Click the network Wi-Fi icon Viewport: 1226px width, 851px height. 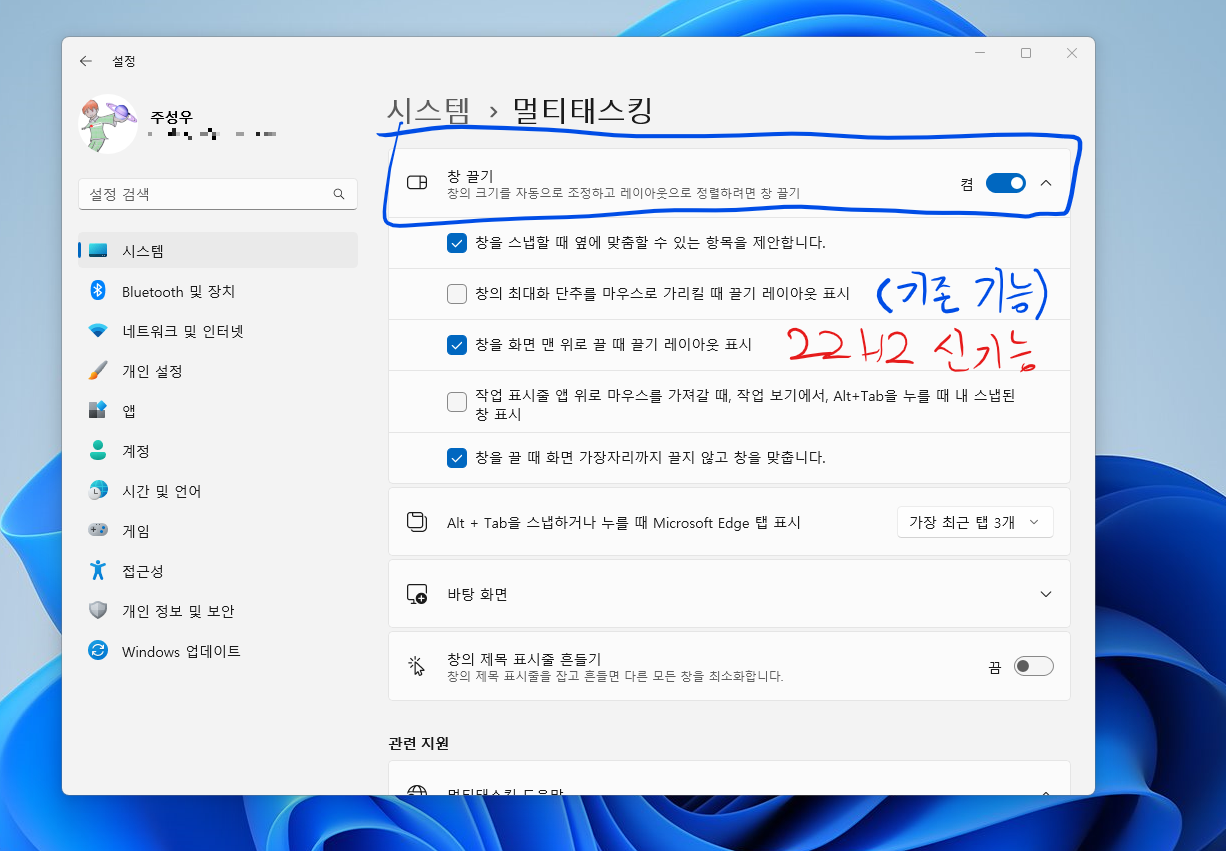point(97,331)
